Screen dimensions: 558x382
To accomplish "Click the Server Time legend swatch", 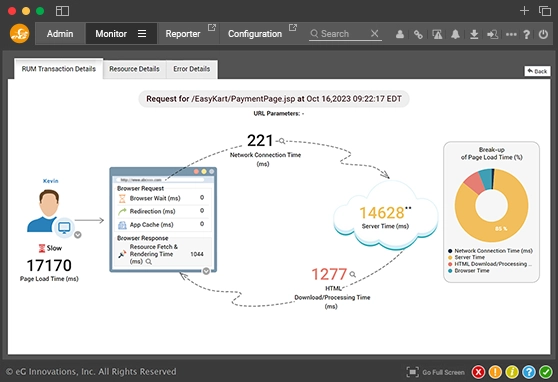I will pos(450,257).
